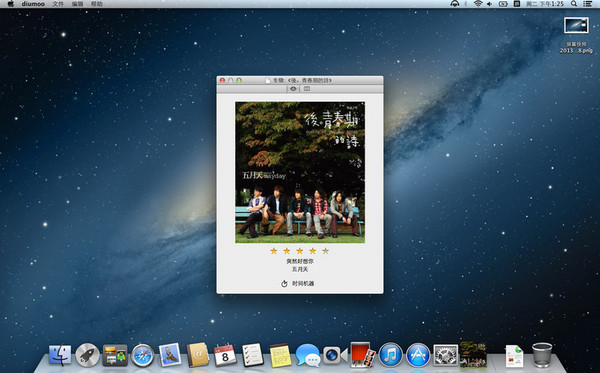
Task: Open FaceTime camera in the Dock
Action: (x=335, y=355)
